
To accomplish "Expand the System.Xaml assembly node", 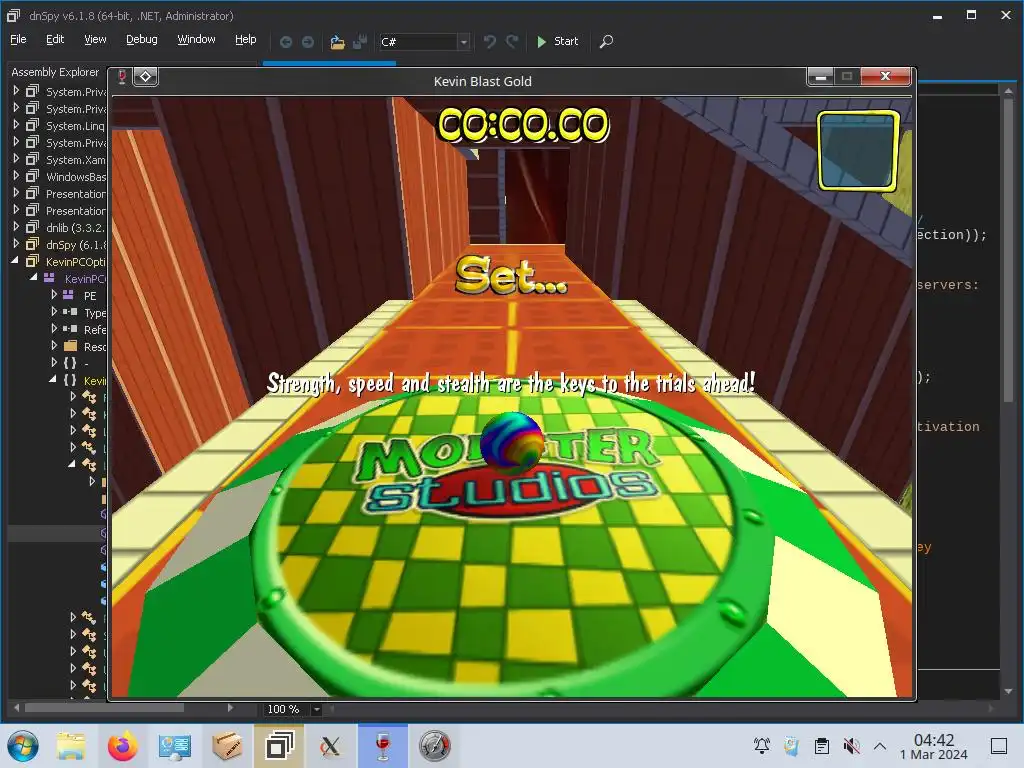I will [x=16, y=159].
